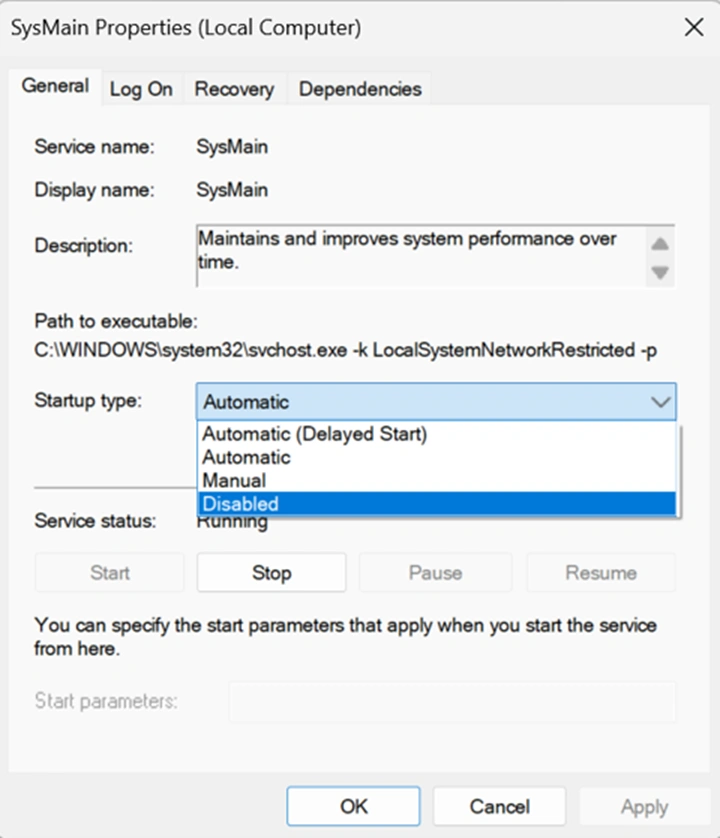Viewport: 720px width, 838px height.
Task: Click the Start service button
Action: pyautogui.click(x=110, y=573)
